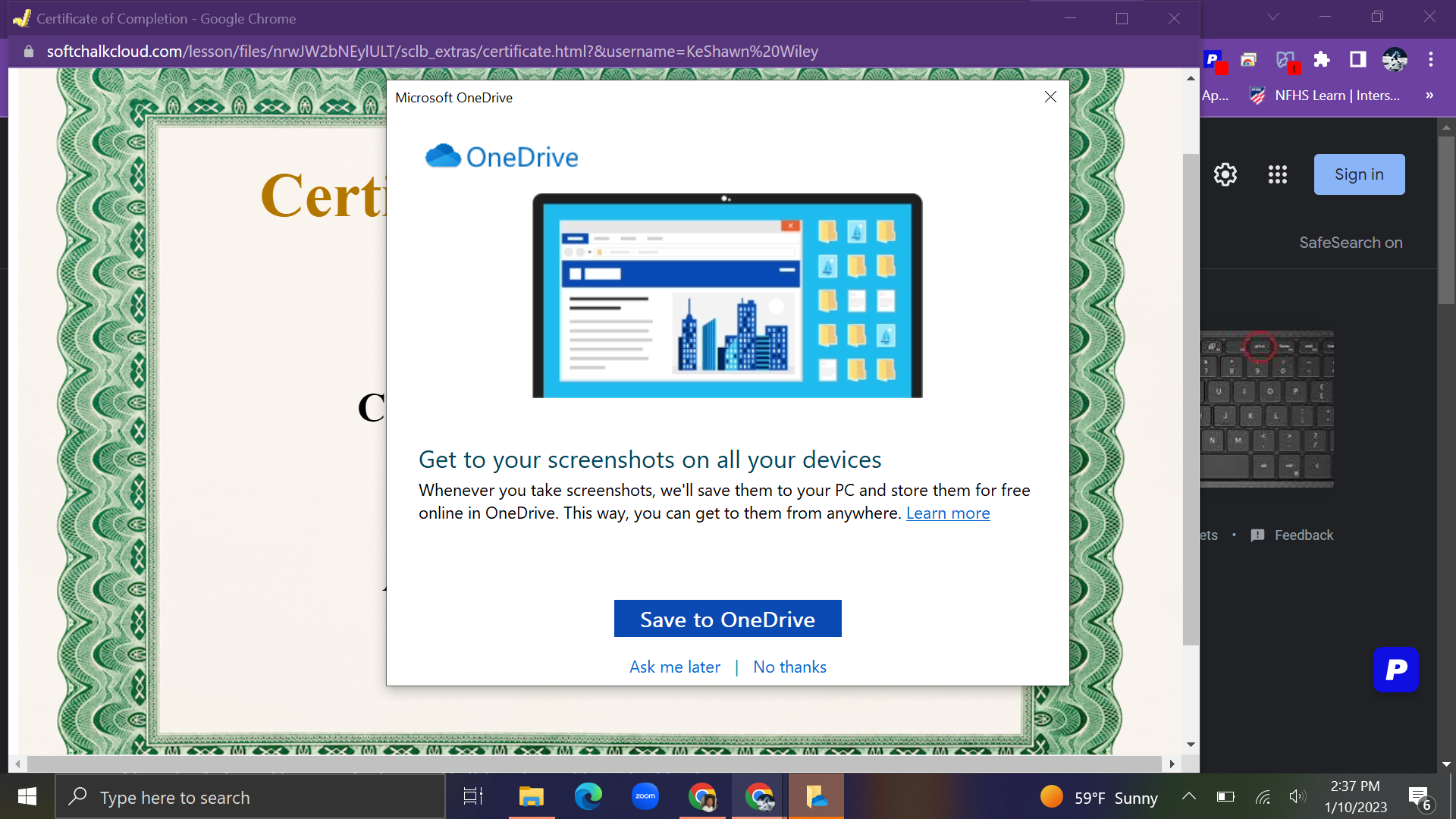The height and width of the screenshot is (819, 1456).
Task: Click the softchalkcloud address bar URL
Action: (x=432, y=52)
